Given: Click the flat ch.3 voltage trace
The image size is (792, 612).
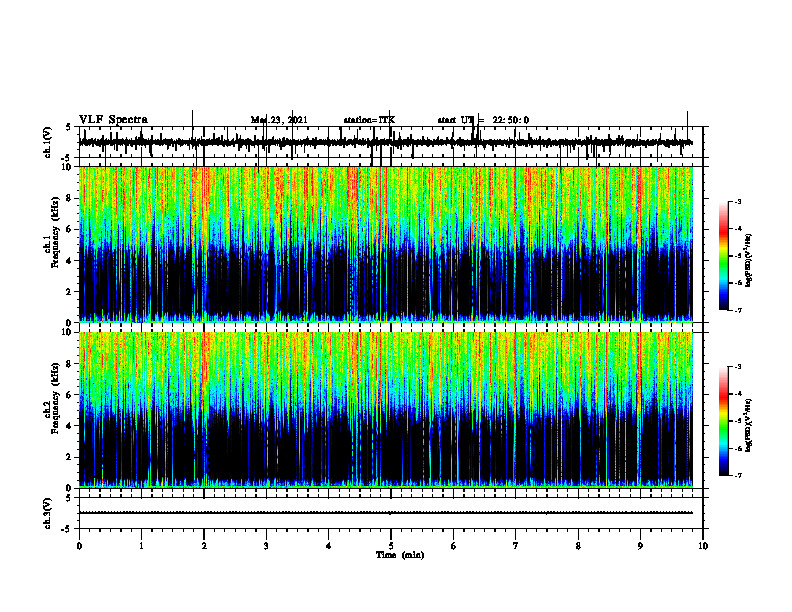Looking at the screenshot, I should point(385,513).
